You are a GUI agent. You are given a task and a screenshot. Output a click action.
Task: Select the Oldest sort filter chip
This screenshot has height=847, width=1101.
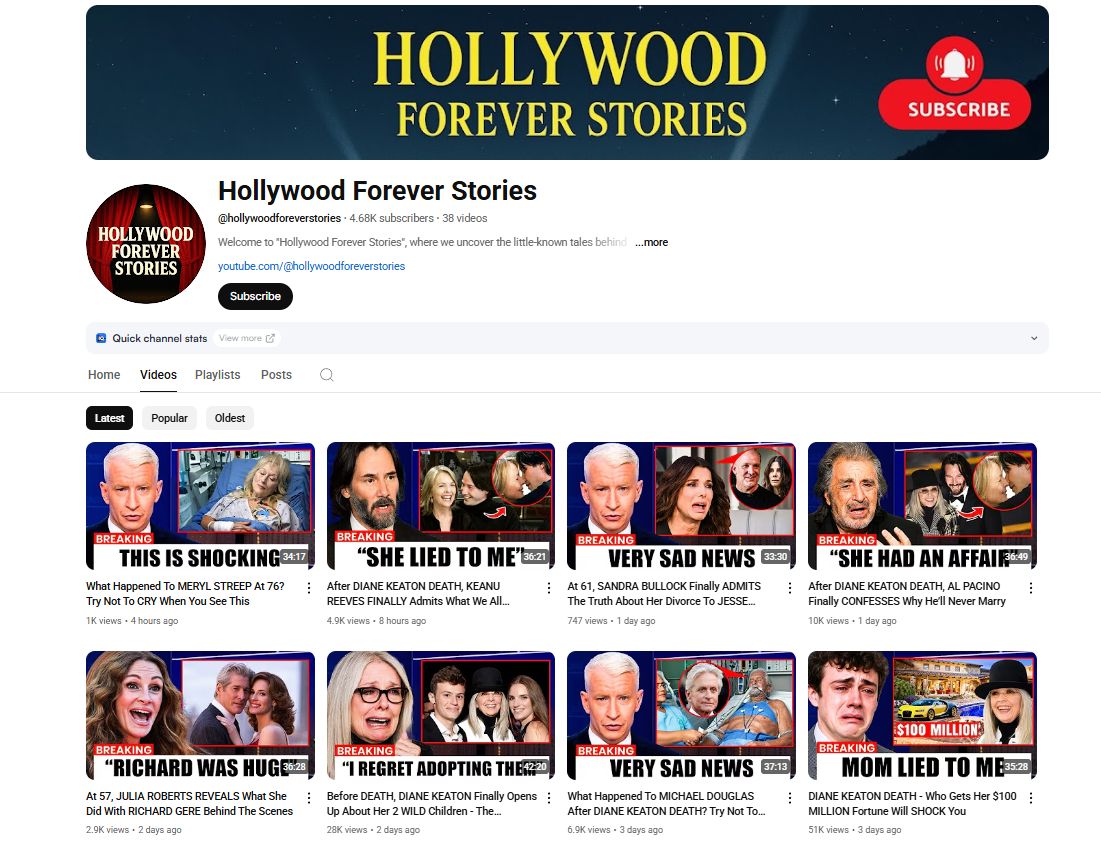pos(230,418)
